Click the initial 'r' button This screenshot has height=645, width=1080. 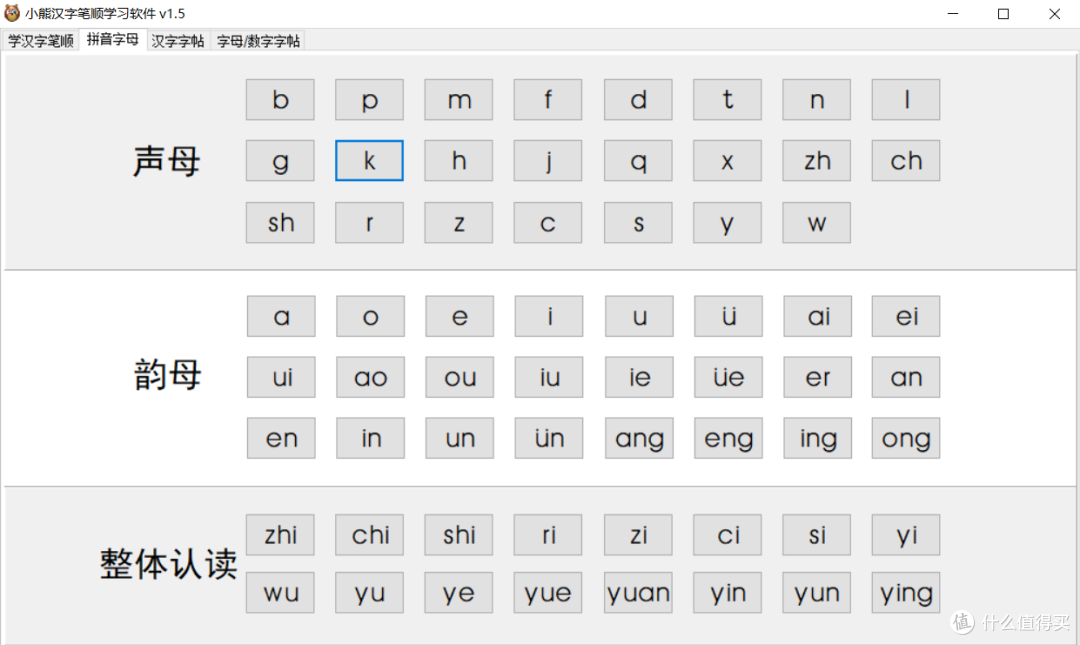click(369, 223)
